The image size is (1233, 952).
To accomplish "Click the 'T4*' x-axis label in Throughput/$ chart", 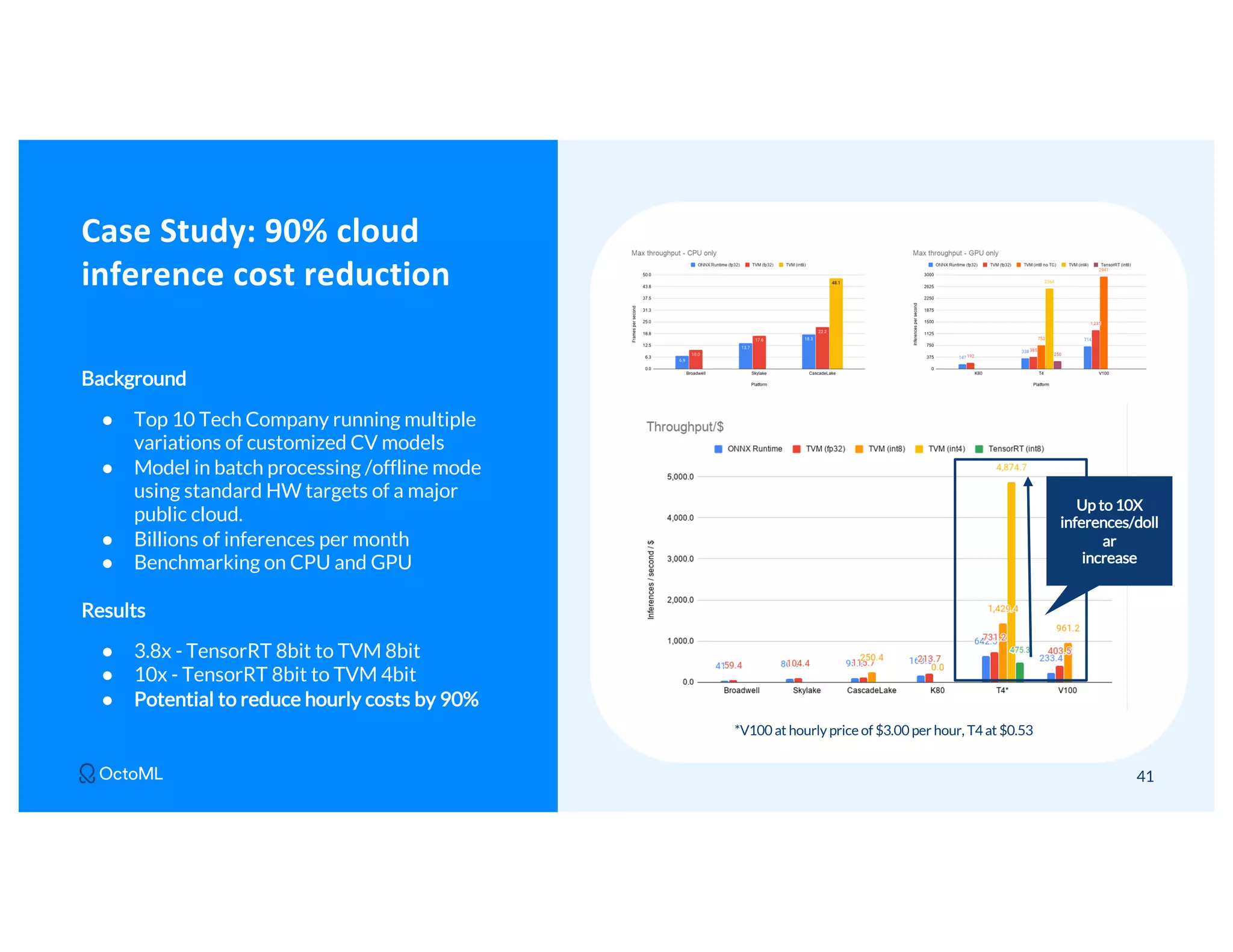I will pos(1002,690).
